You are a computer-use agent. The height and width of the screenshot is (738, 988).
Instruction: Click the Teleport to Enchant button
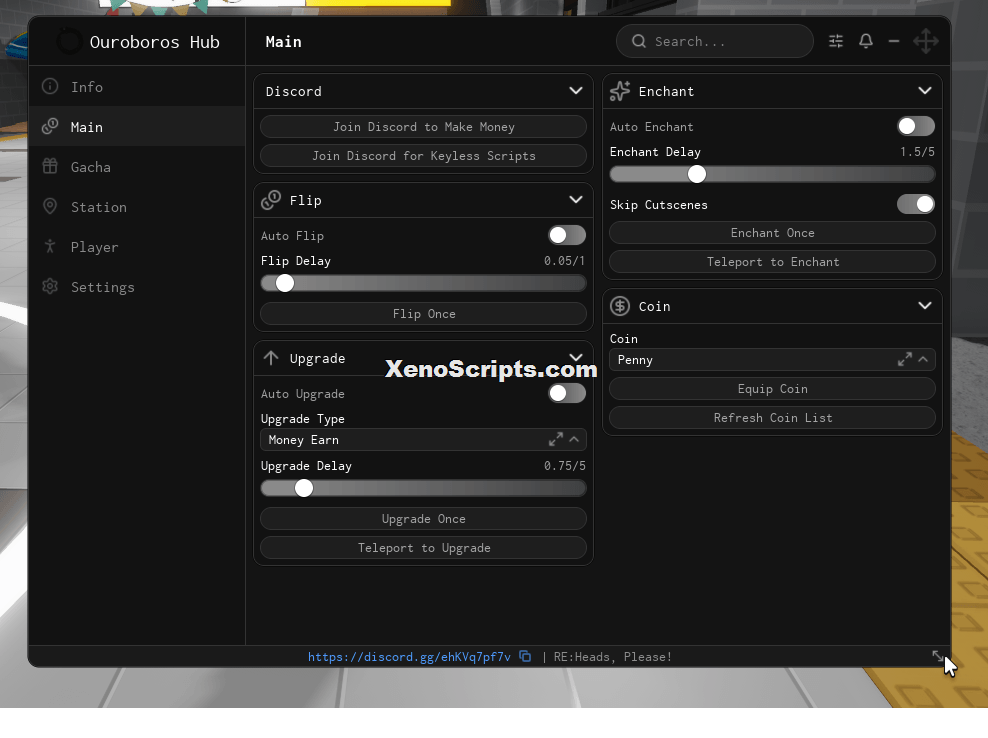773,262
